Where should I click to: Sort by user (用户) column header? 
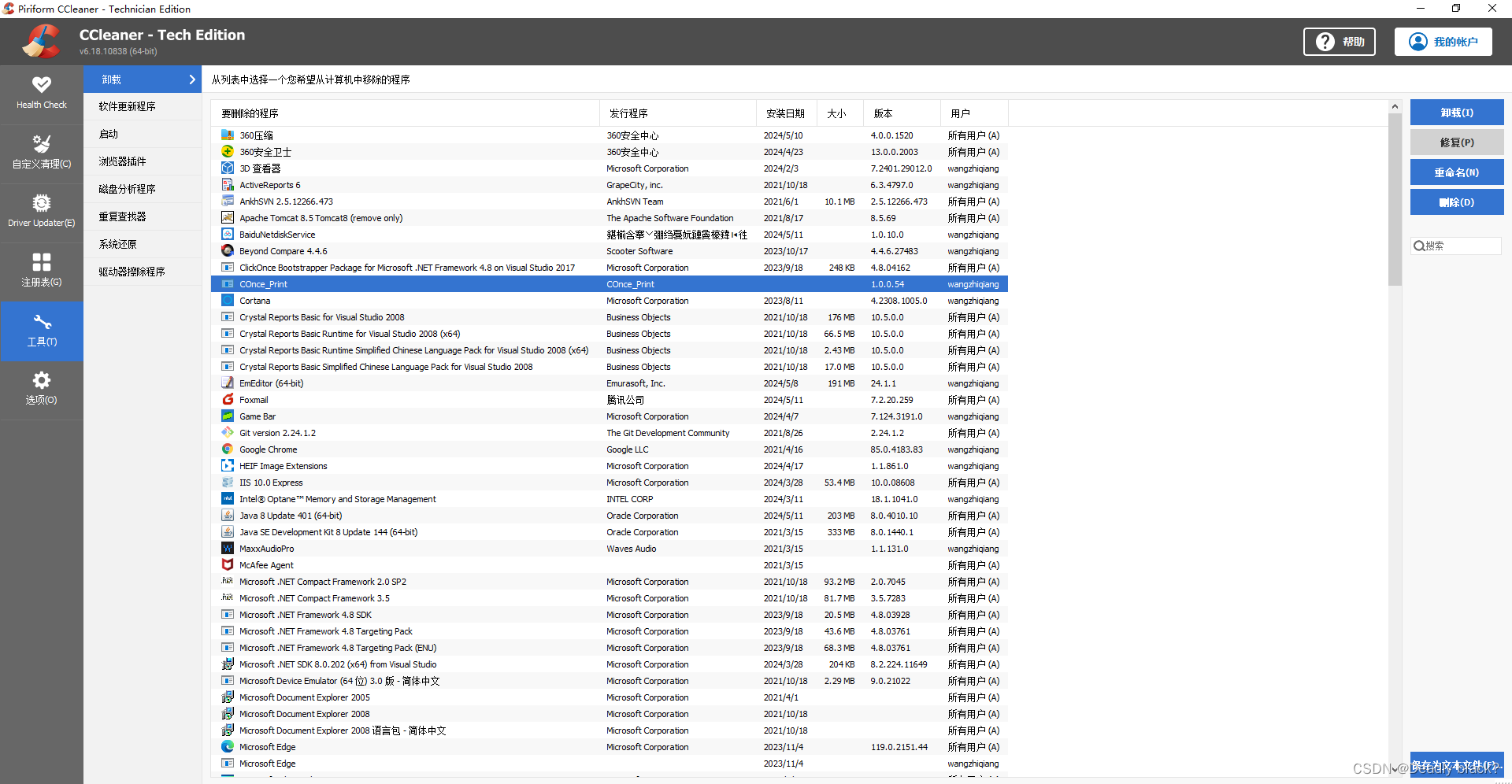coord(975,113)
